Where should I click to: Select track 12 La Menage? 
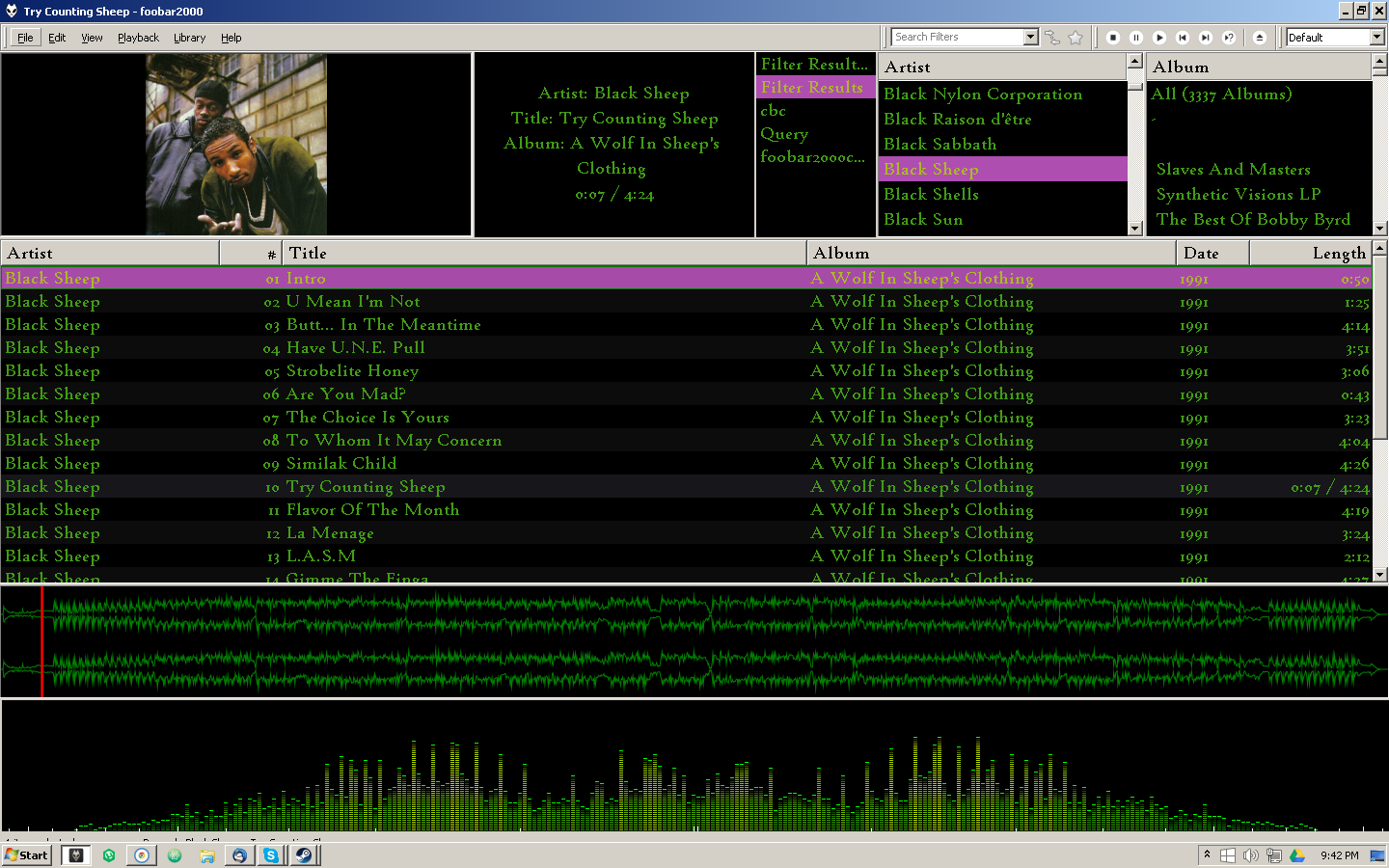(686, 532)
